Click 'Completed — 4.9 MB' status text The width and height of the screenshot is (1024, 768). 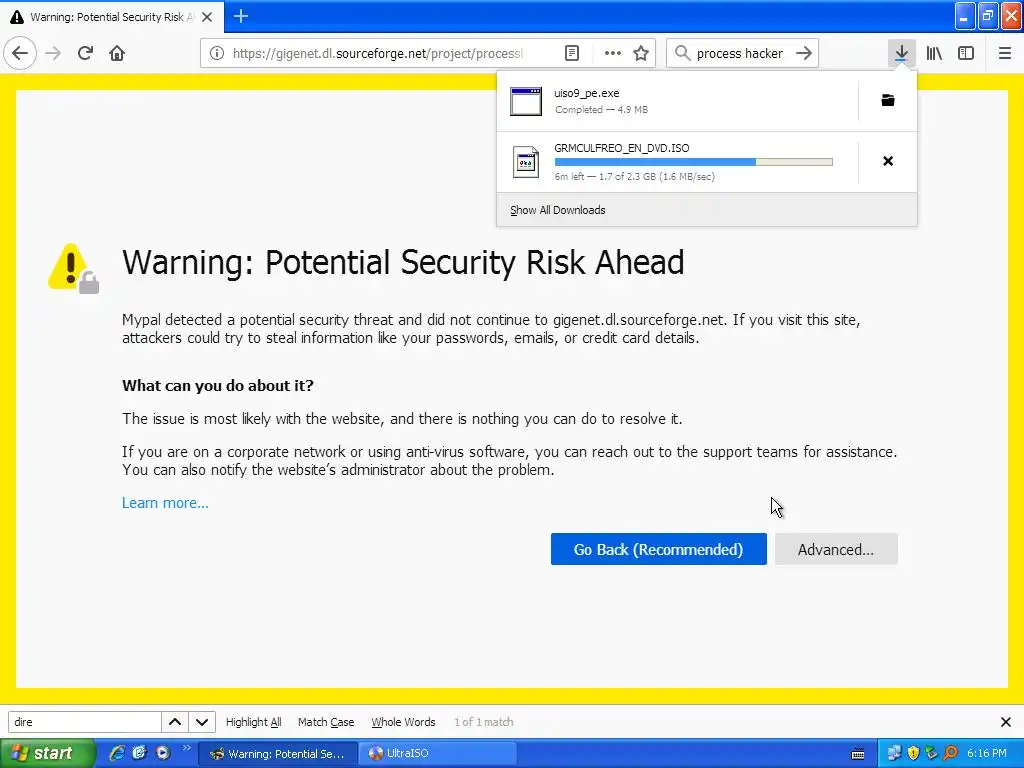point(601,110)
